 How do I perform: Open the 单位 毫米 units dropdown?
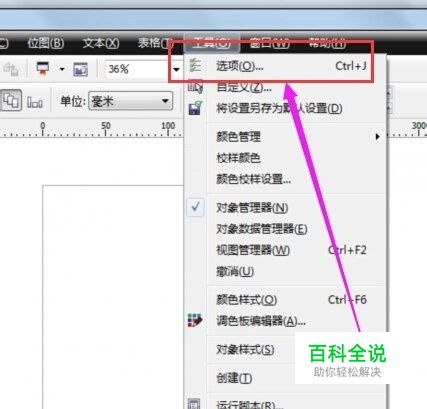[131, 101]
